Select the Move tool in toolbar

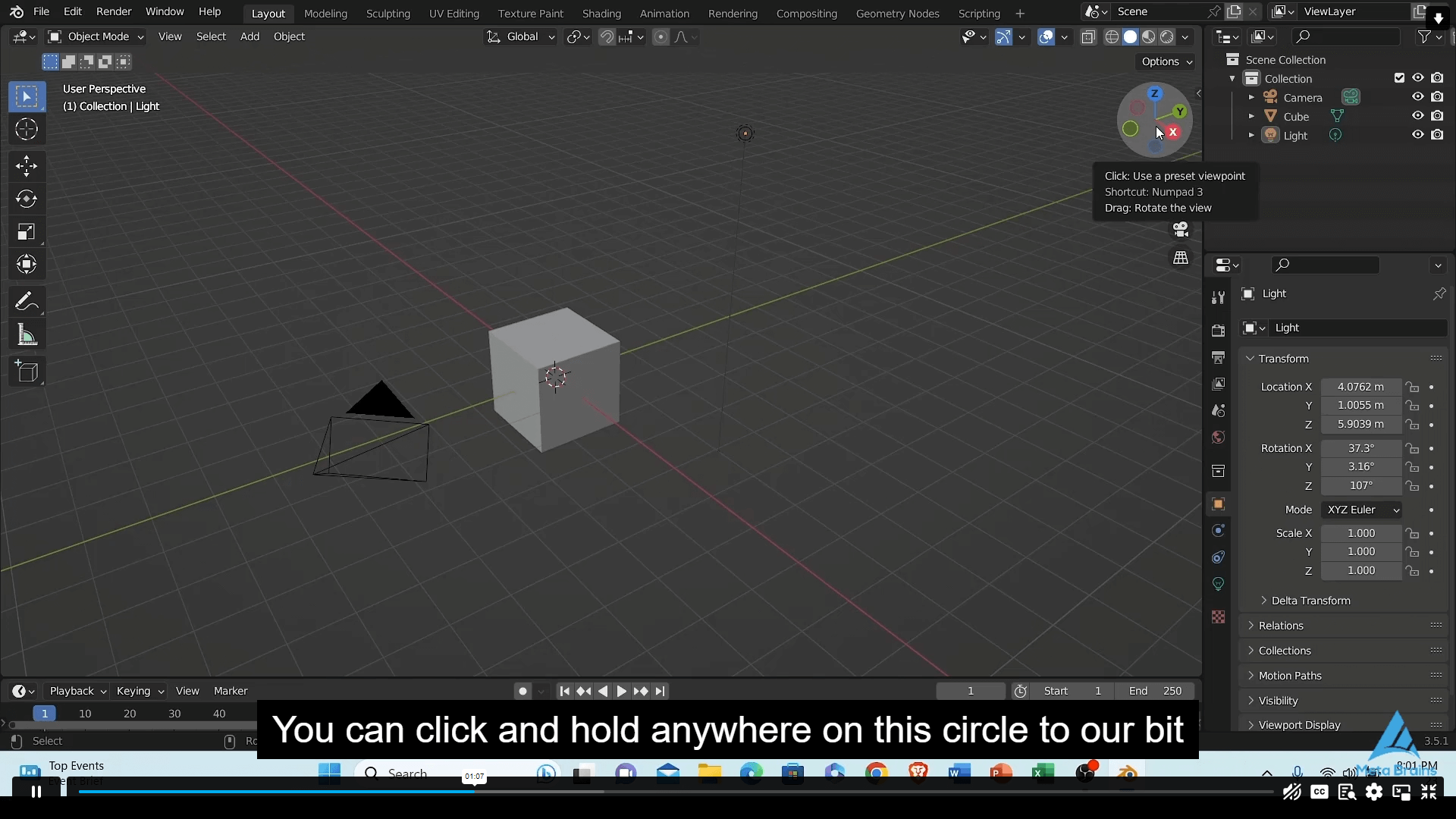(26, 164)
